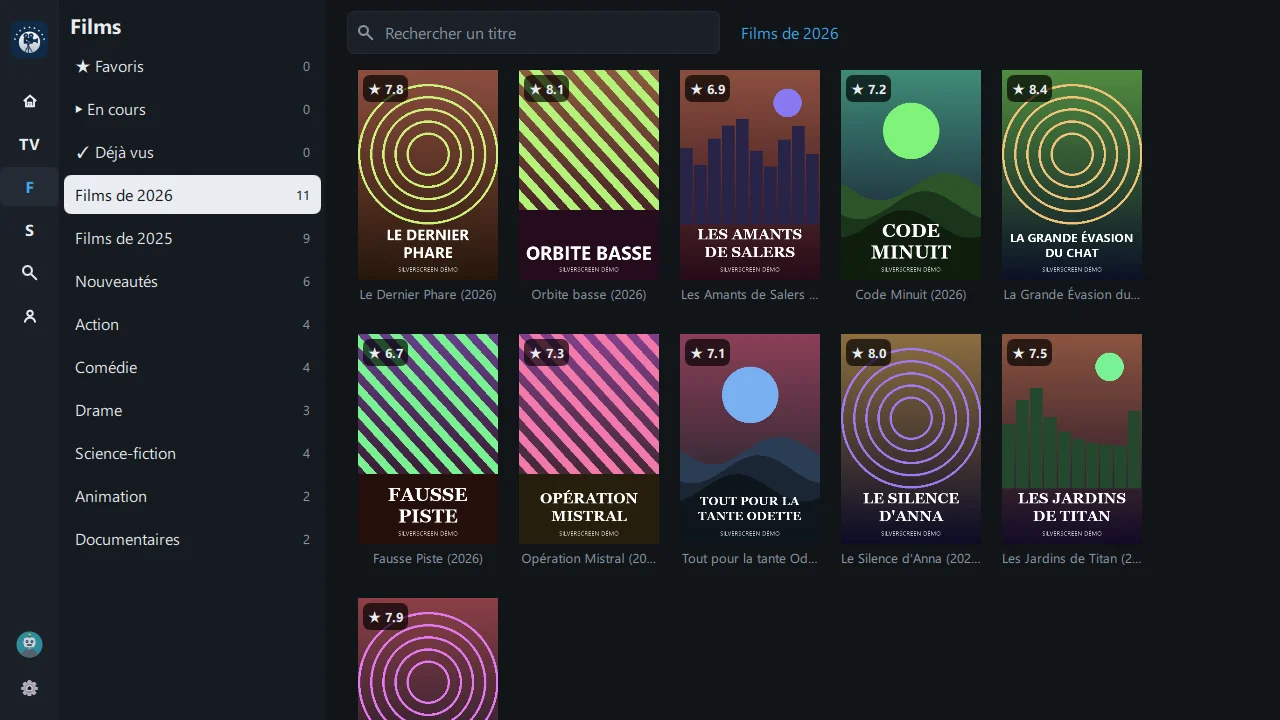The image size is (1280, 720).
Task: Select the Science-fiction category
Action: tap(192, 454)
